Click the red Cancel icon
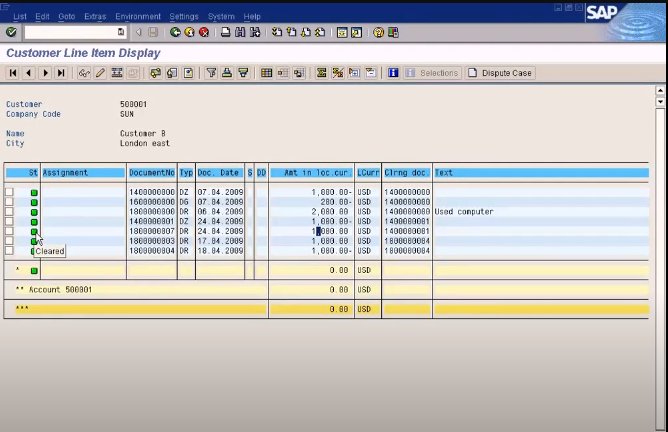Viewport: 668px width, 432px height. 204,32
